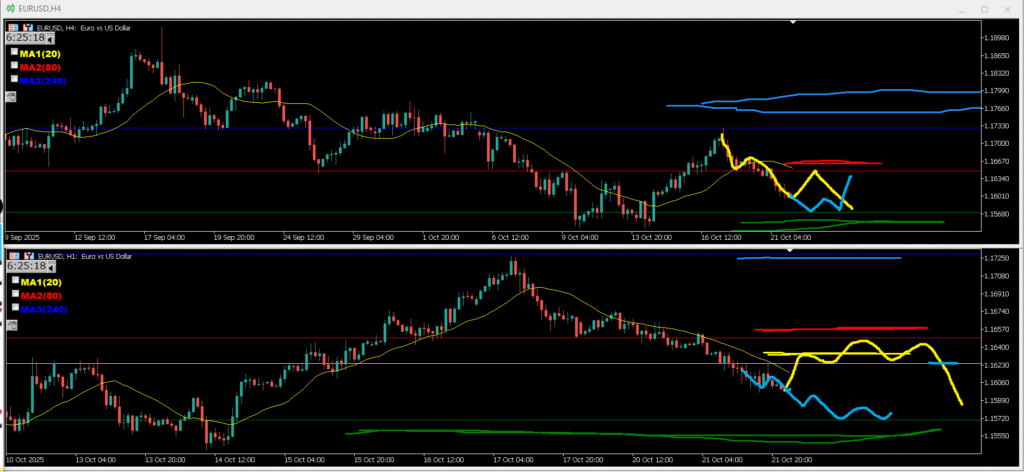Toggle MA3(240) checkbox in the H4 chart
1024x472 pixels.
[x=14, y=80]
